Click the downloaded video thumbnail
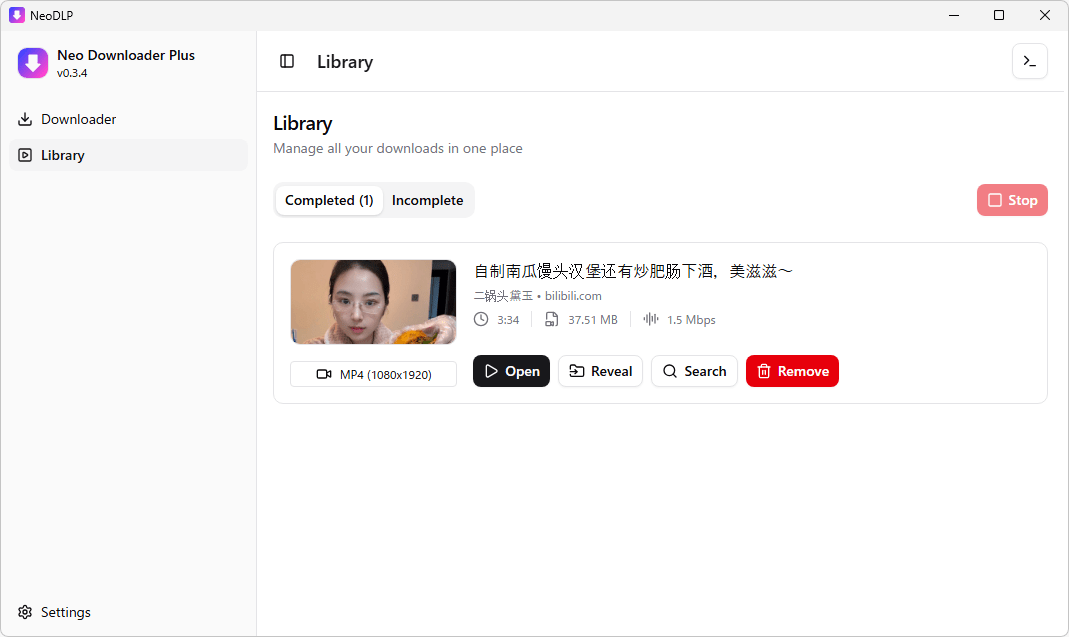The image size is (1069, 637). click(373, 302)
